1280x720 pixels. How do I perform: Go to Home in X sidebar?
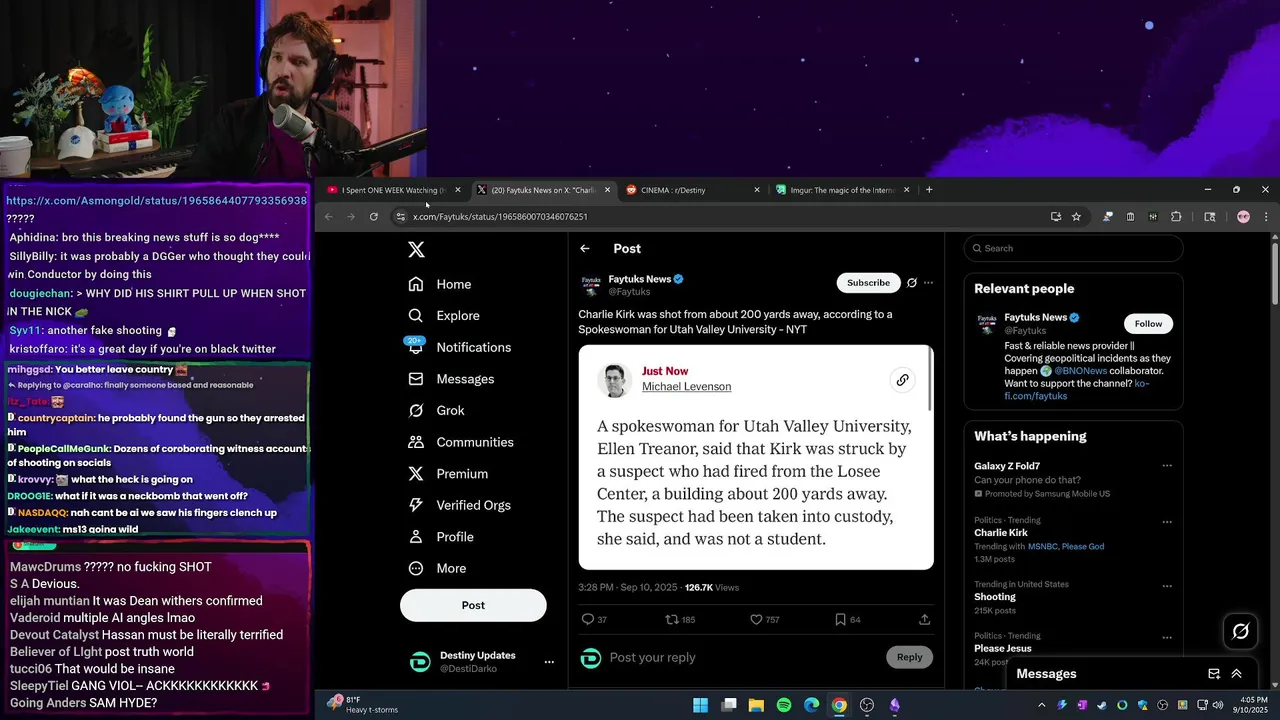(440, 284)
